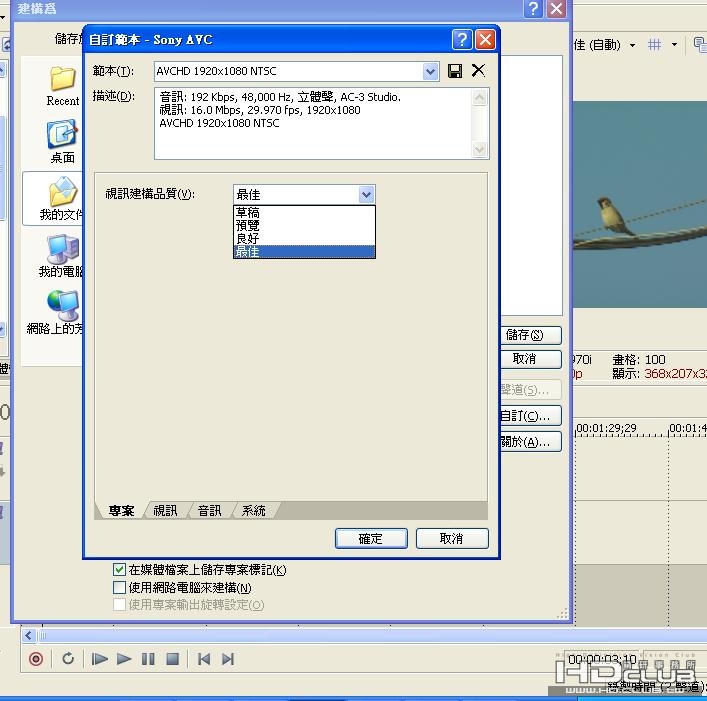This screenshot has height=701, width=707.
Task: Stop playback with the Stop button
Action: (x=173, y=659)
